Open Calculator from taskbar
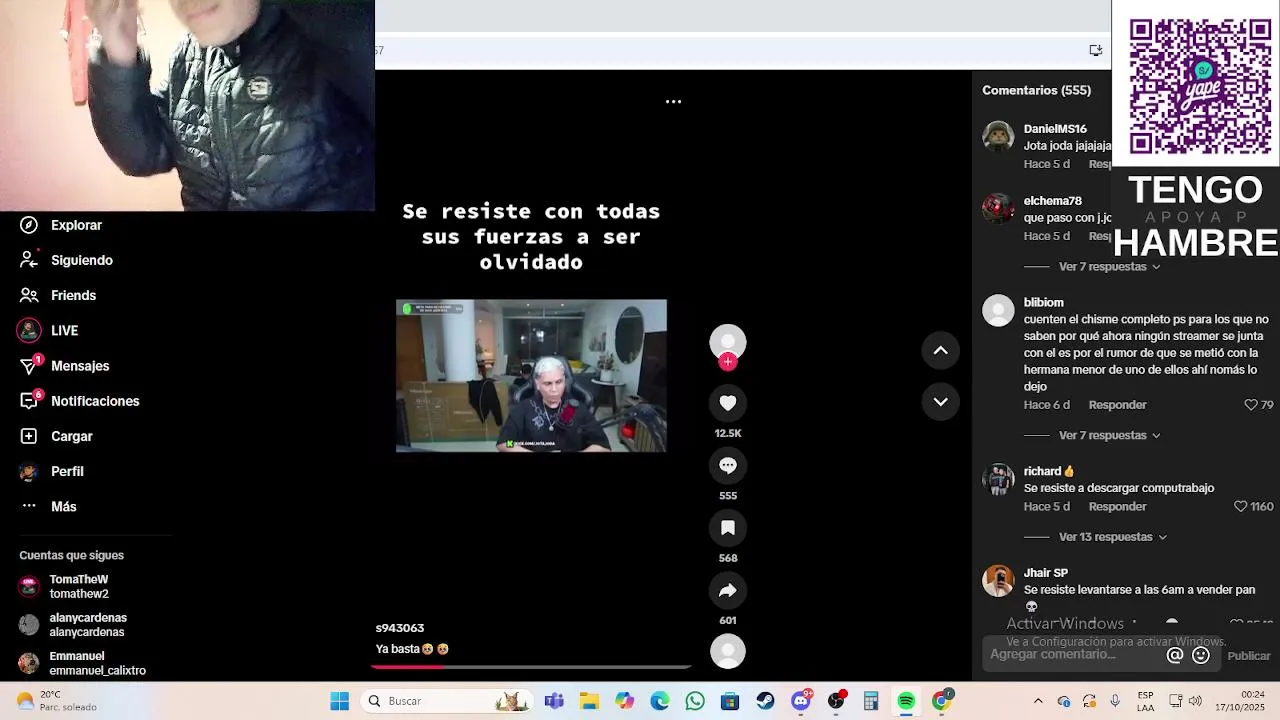 (871, 701)
